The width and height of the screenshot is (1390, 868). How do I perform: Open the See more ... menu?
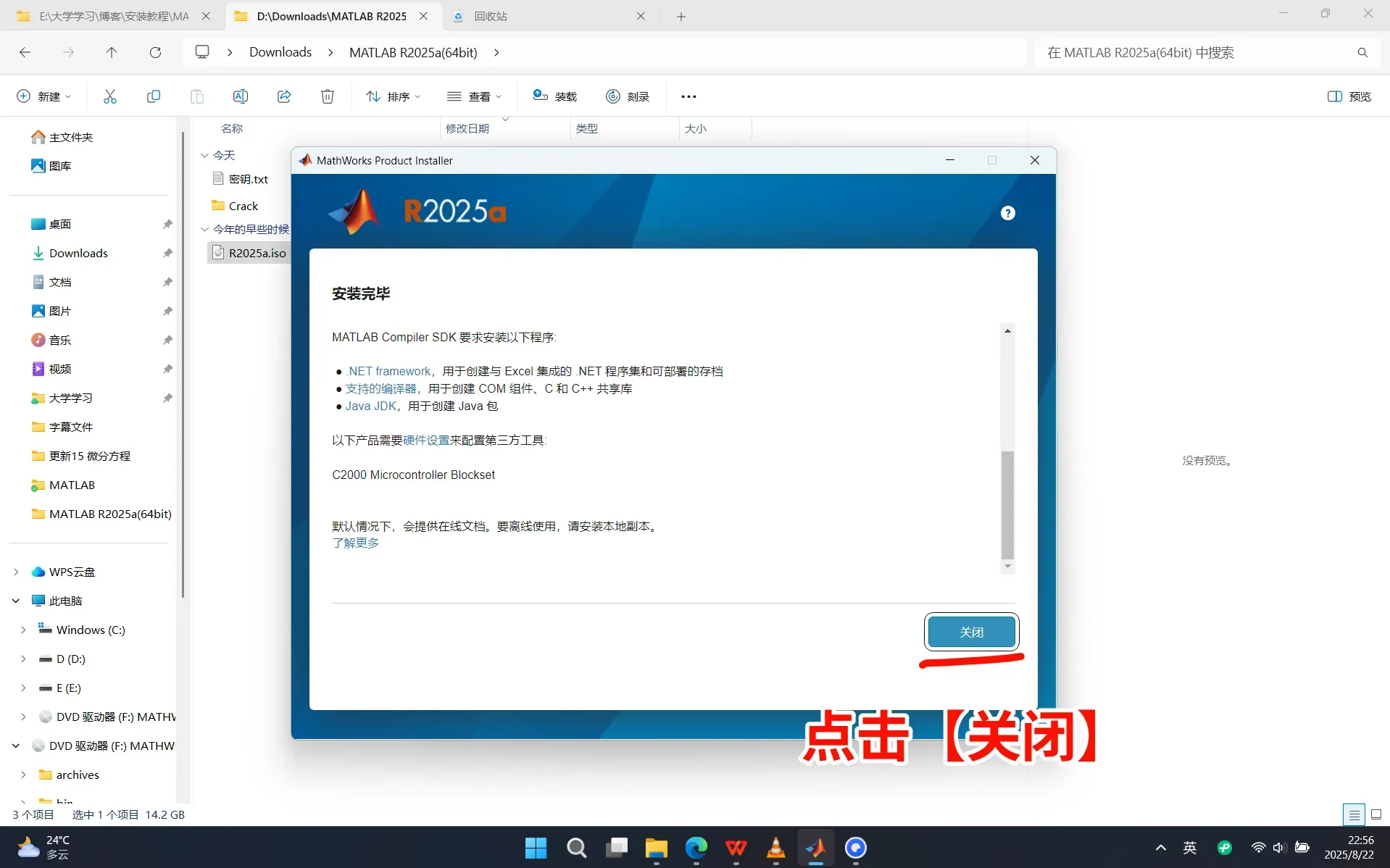coord(688,96)
